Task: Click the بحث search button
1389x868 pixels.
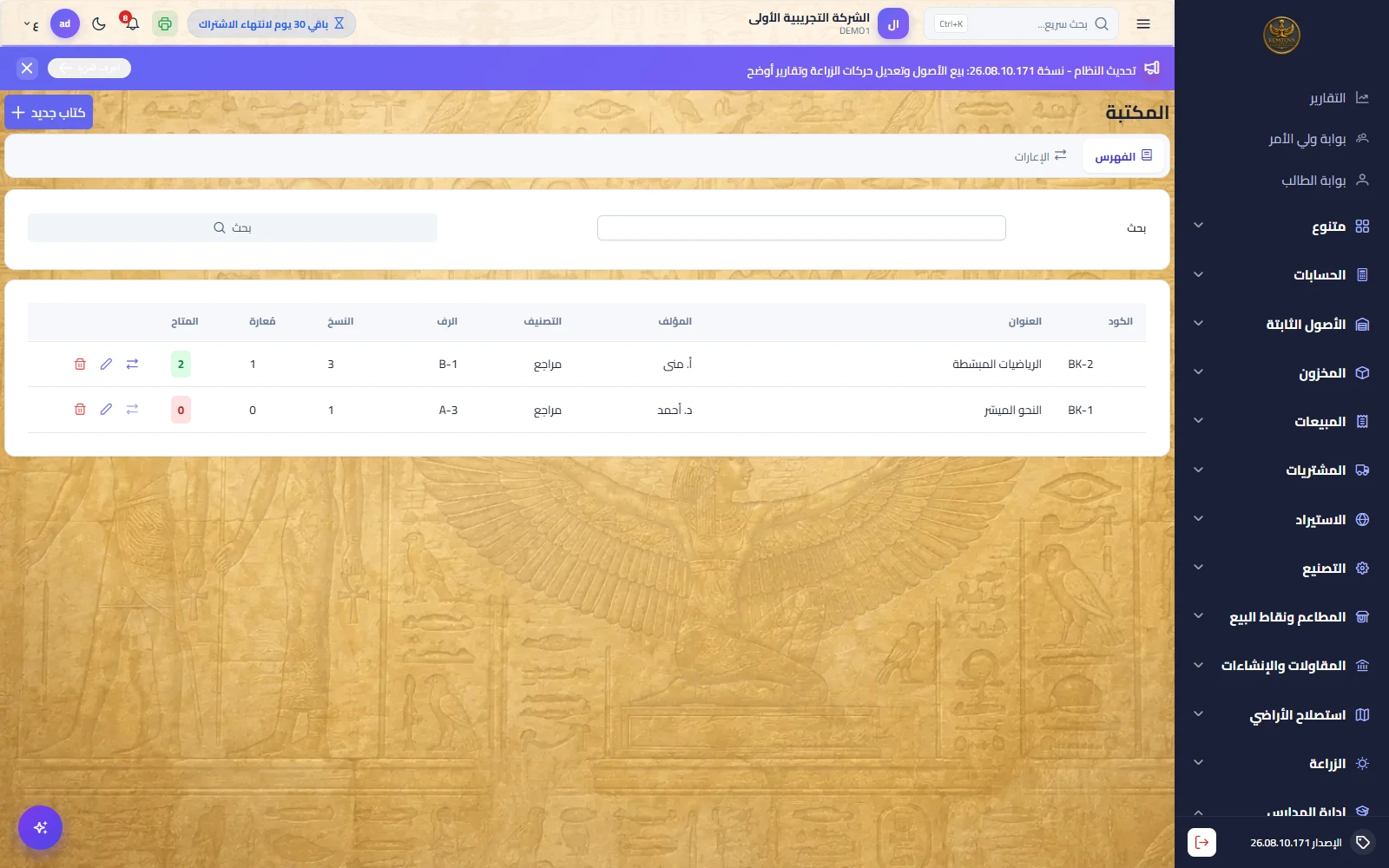Action: (233, 227)
